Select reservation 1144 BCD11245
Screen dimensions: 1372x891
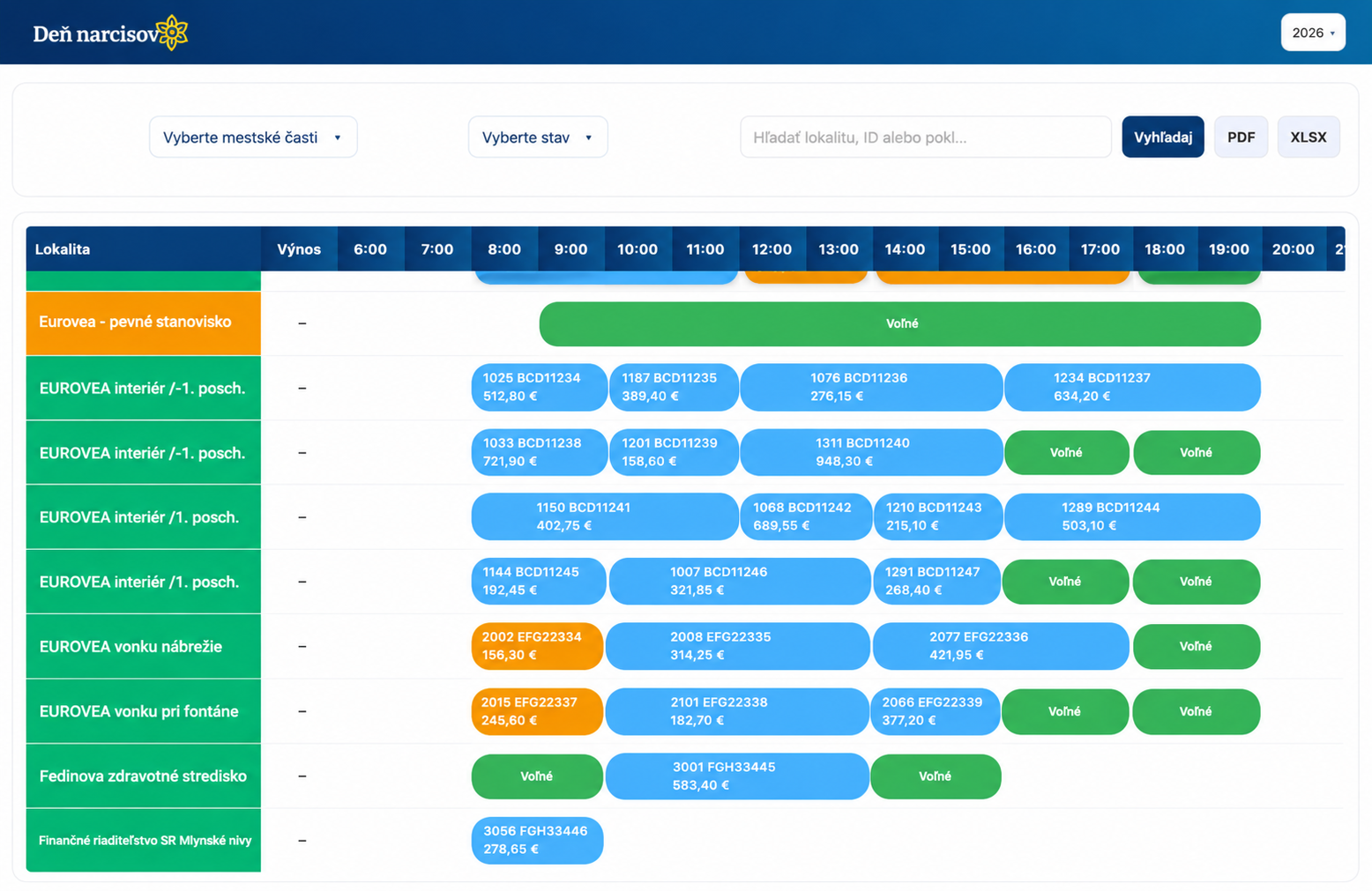539,582
